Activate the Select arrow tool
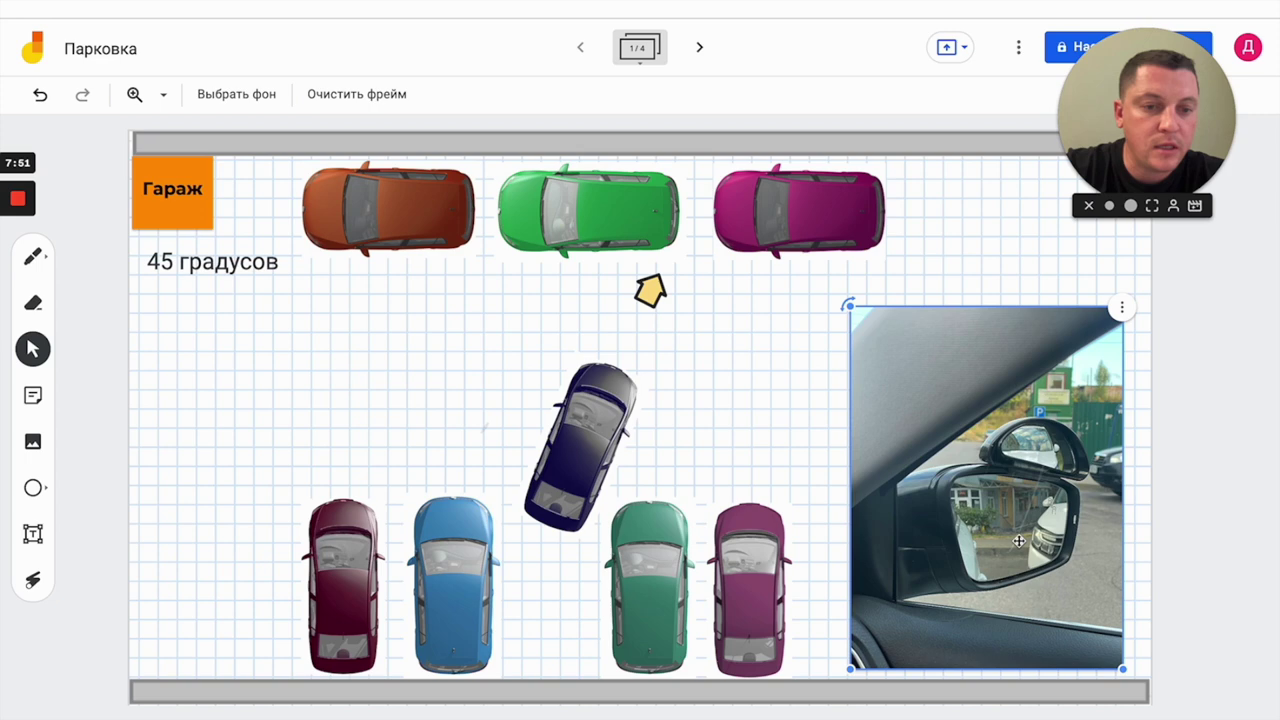Viewport: 1280px width, 720px height. [x=33, y=349]
